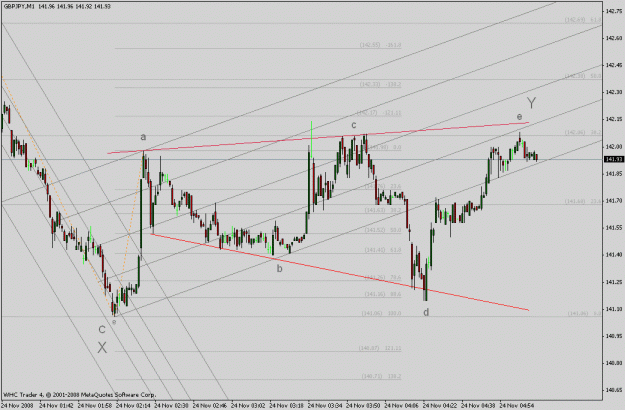Click the '24 Nov 04:54' time label
625x410 pixels.
(516, 405)
